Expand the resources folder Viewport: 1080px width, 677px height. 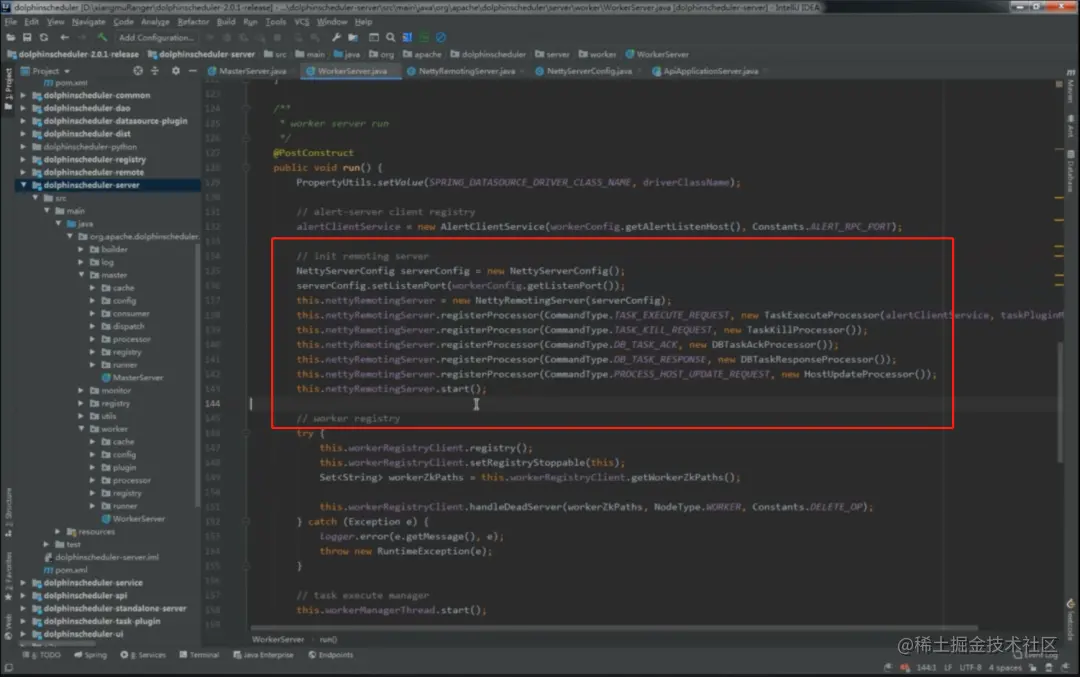pyautogui.click(x=58, y=532)
